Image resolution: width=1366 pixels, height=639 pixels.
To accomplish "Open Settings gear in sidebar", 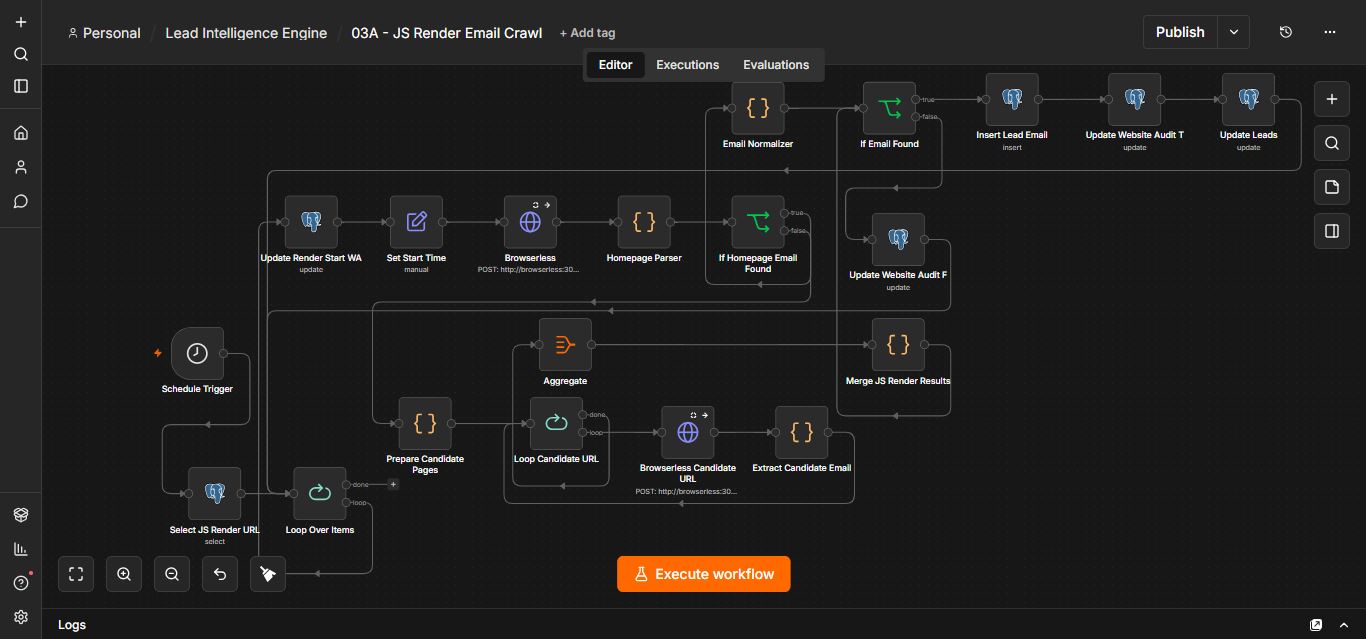I will pyautogui.click(x=21, y=617).
